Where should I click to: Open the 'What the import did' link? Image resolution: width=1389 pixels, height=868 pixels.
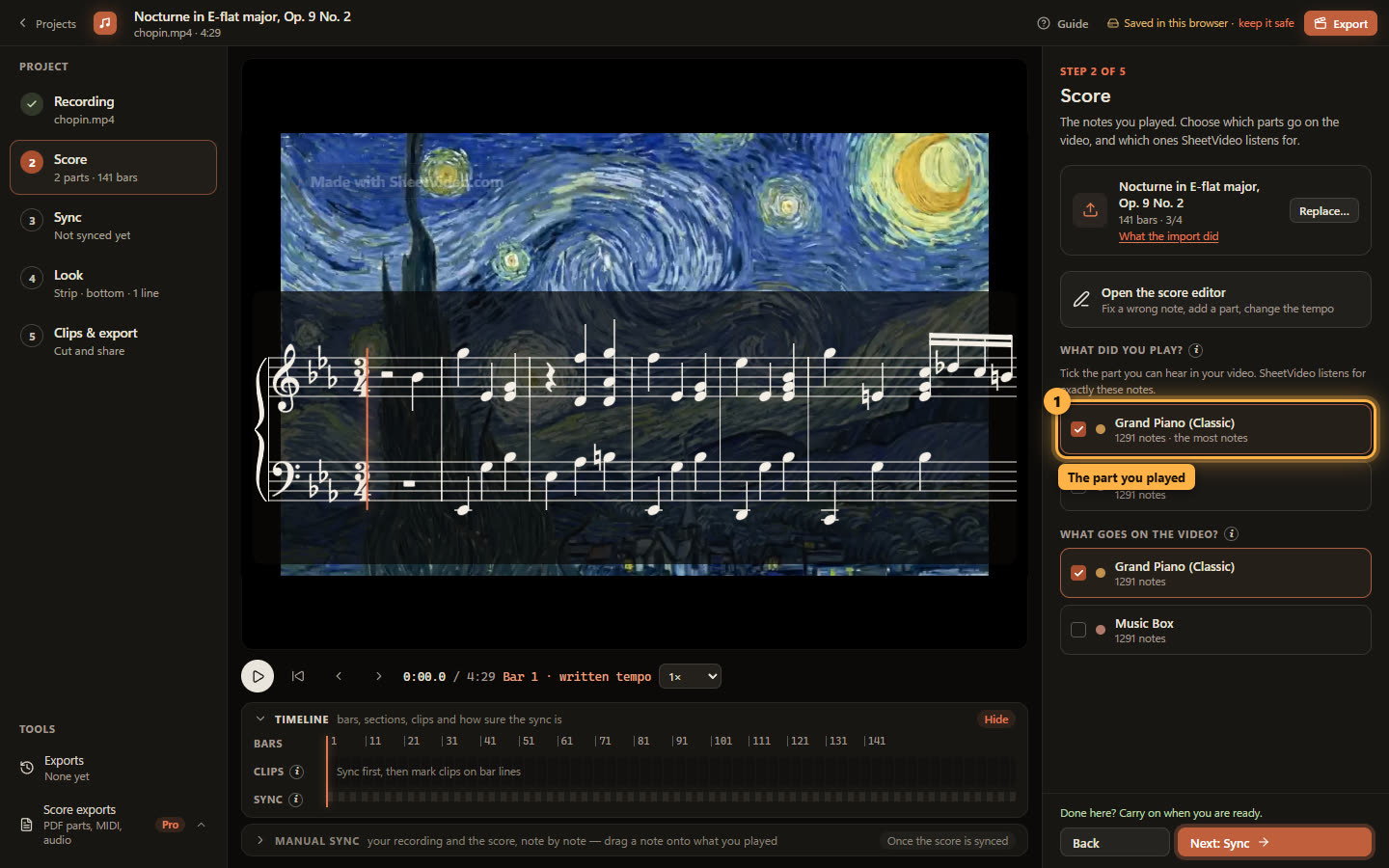1168,236
